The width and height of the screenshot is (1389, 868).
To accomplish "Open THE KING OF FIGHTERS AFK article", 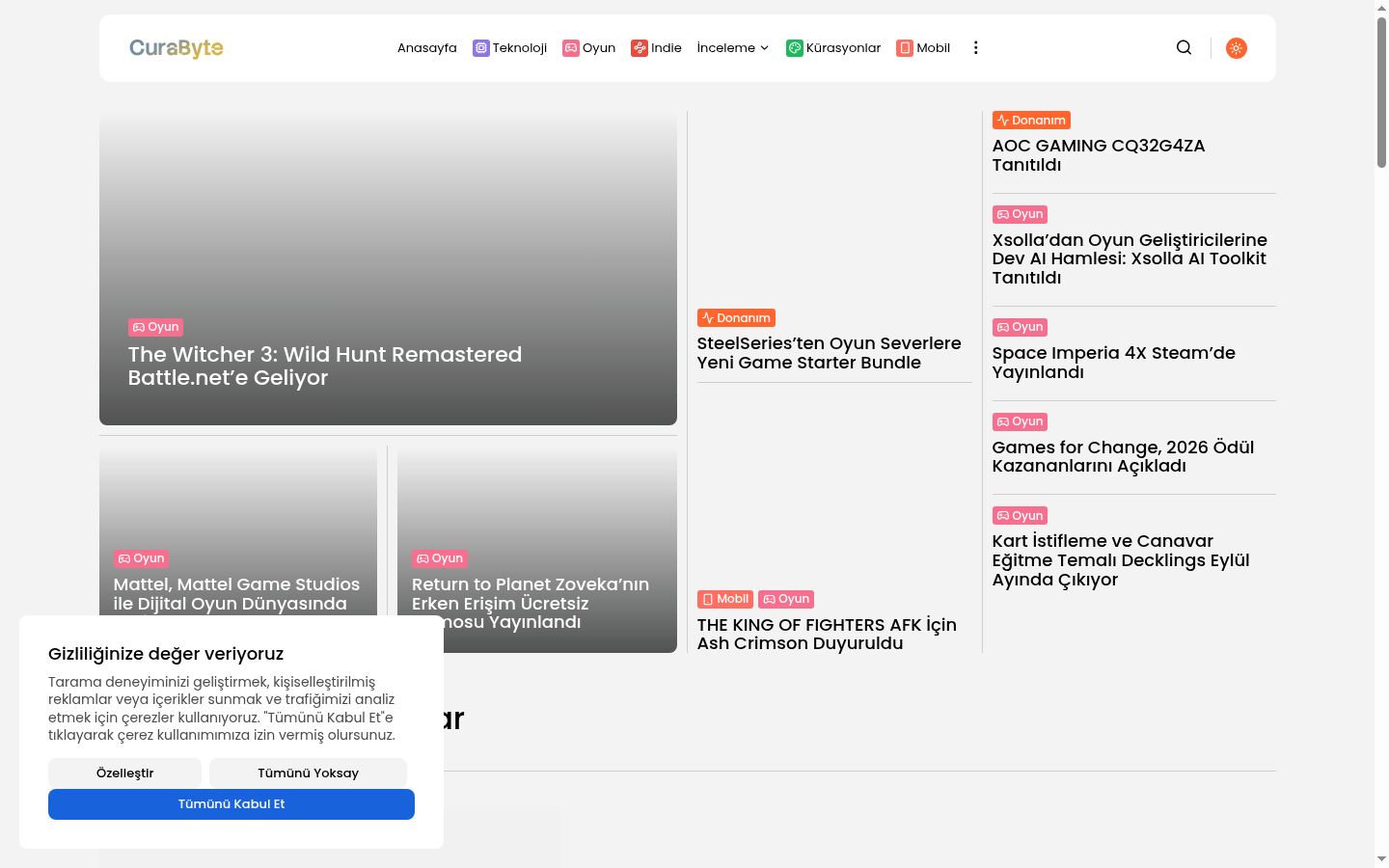I will (827, 634).
